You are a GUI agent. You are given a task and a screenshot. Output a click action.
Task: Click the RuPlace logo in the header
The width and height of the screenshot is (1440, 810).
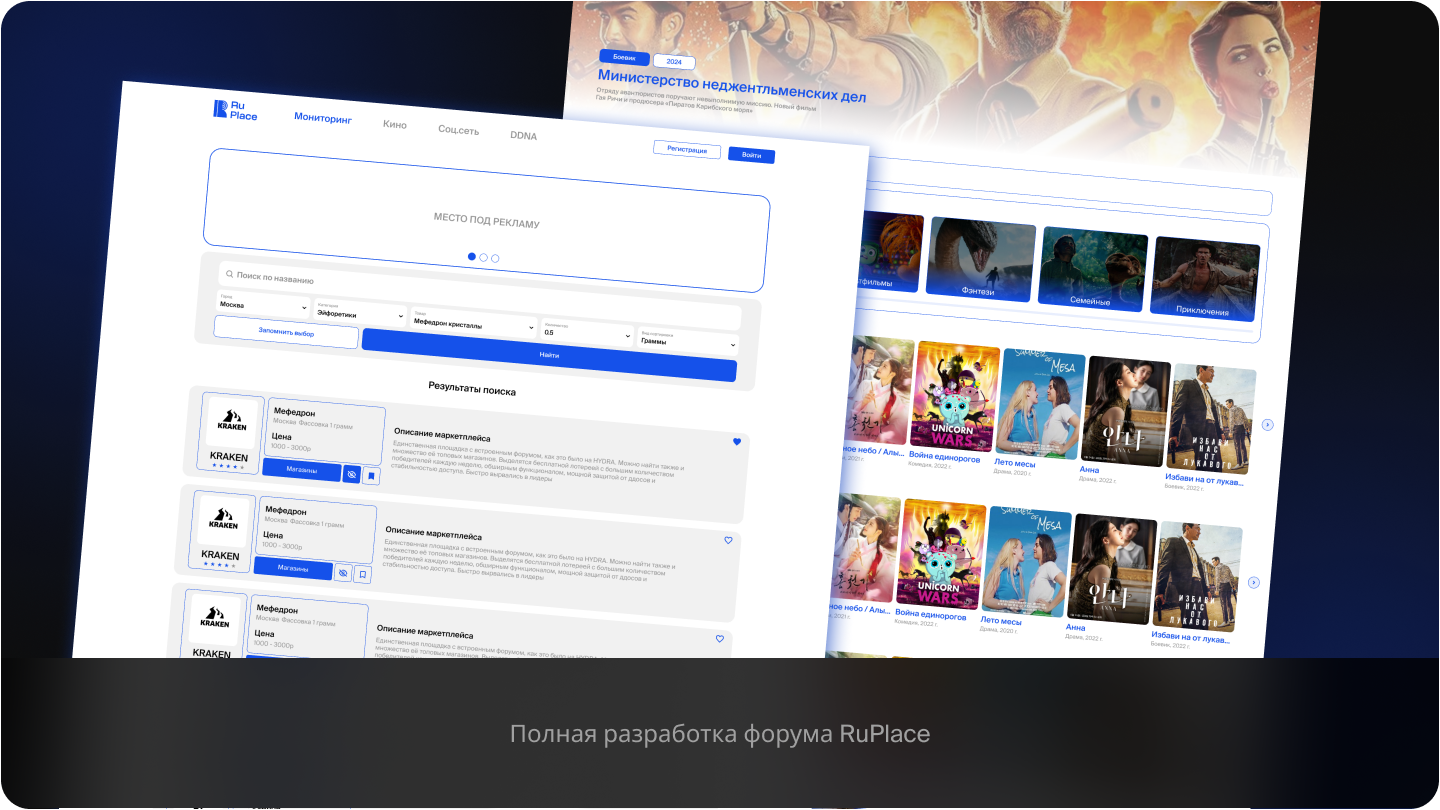coord(235,110)
